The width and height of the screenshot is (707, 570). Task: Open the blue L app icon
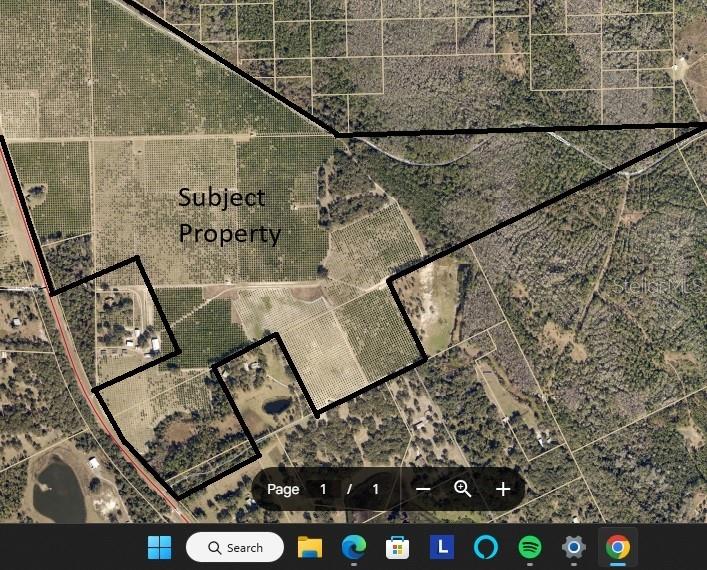click(441, 547)
